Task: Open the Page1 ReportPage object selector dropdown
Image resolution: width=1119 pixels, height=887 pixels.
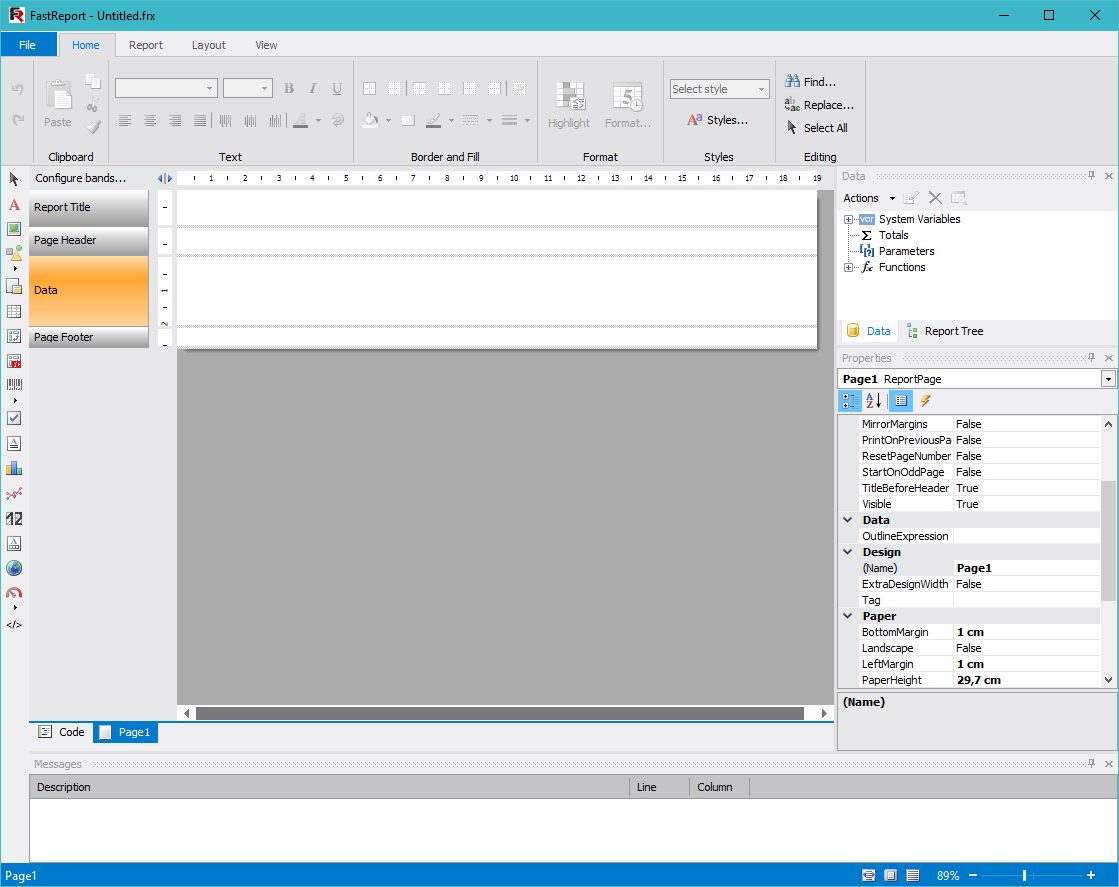Action: coord(1108,379)
